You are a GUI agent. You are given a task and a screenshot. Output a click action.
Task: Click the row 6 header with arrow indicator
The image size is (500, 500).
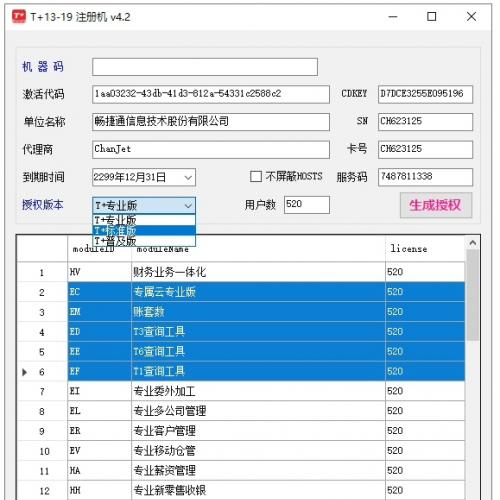coord(42,372)
